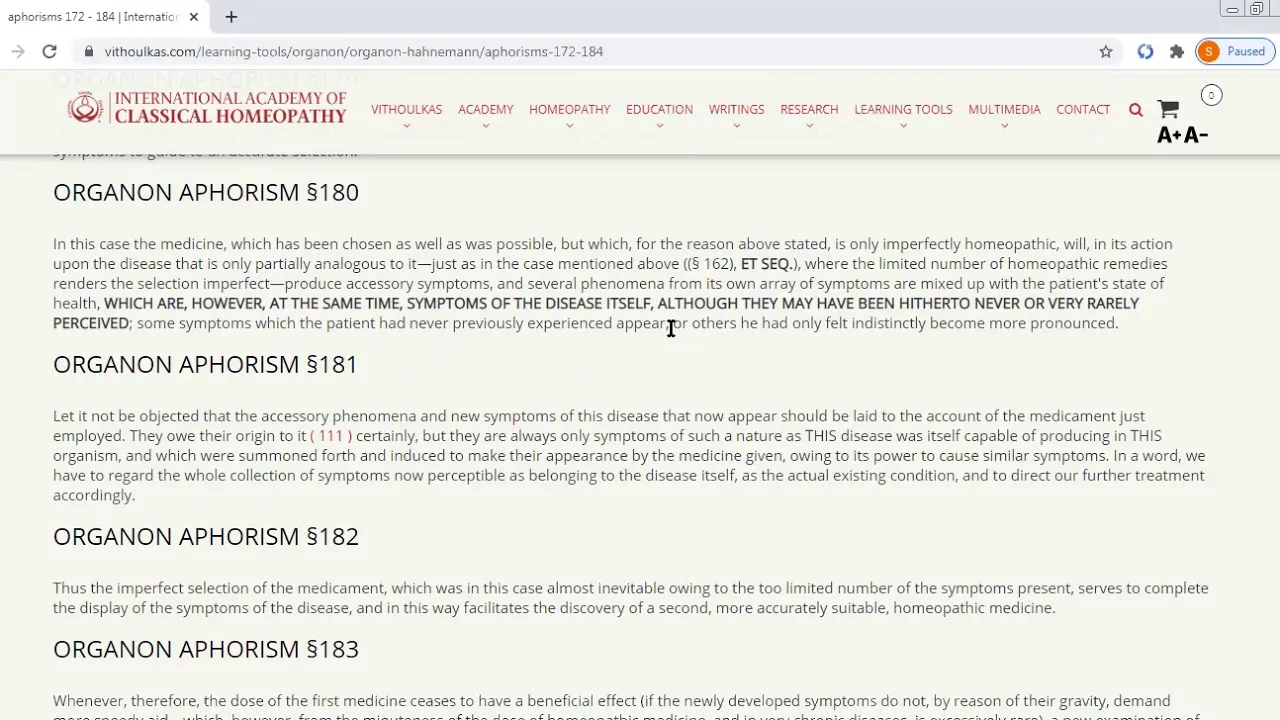Open the EDUCATION menu
Screen dimensions: 1280x720
(659, 109)
